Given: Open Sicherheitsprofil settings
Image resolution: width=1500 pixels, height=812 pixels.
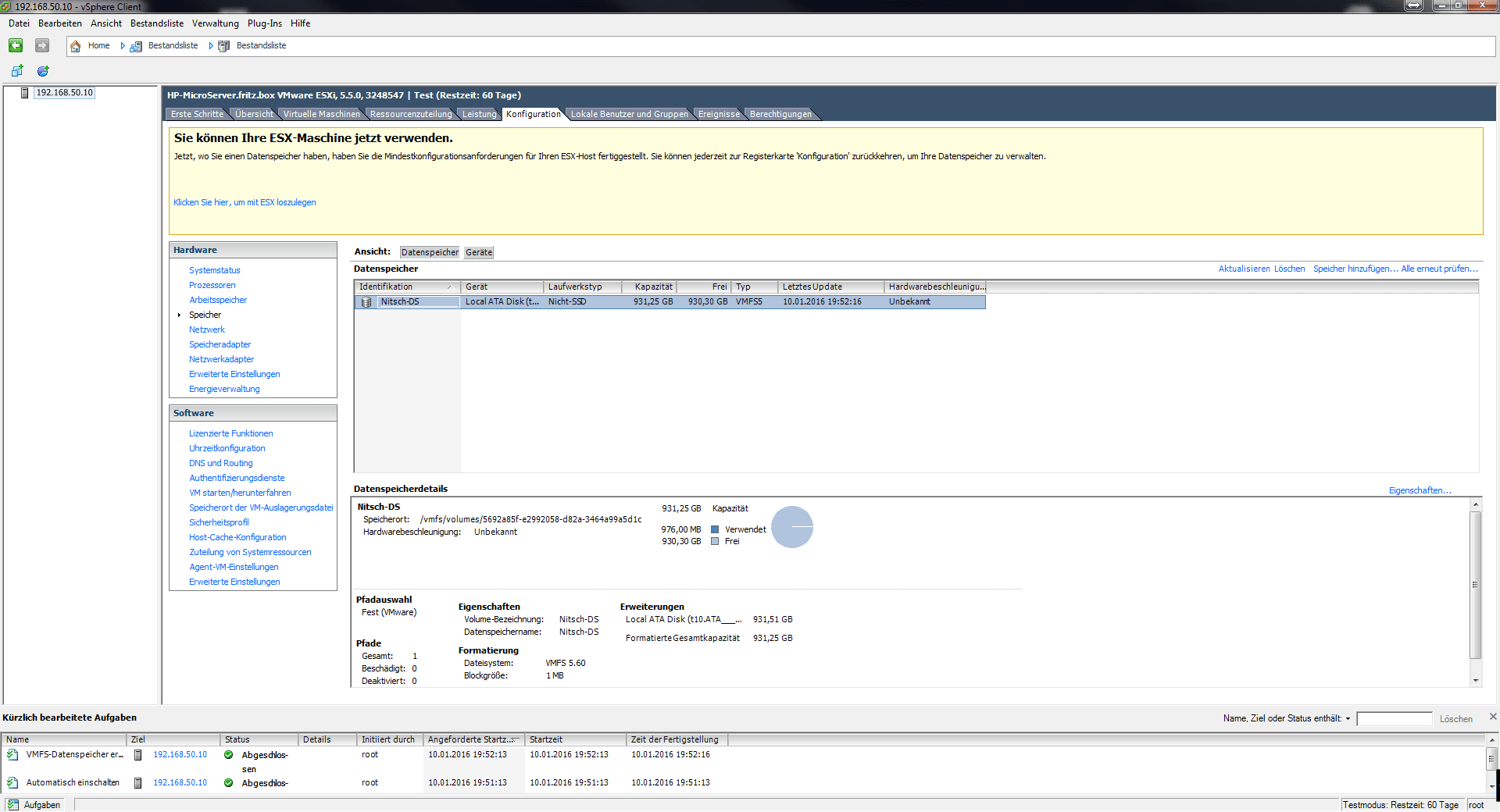Looking at the screenshot, I should [x=220, y=522].
